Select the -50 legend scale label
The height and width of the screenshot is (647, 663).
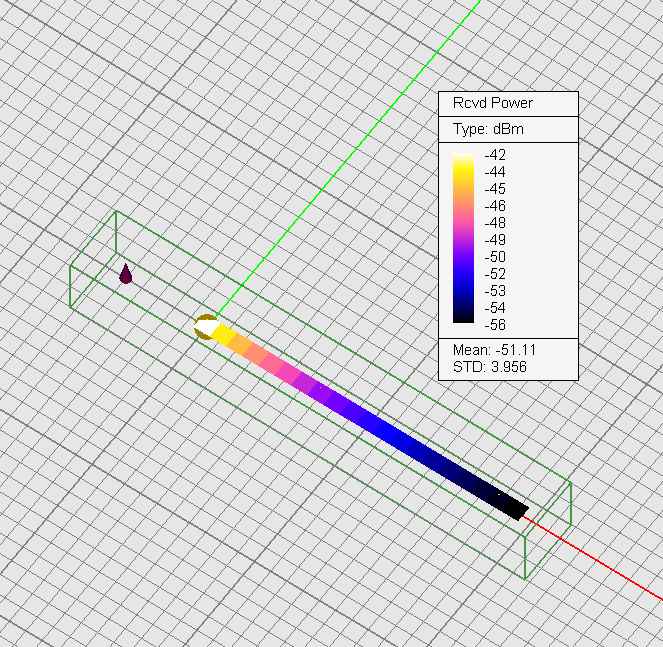coord(494,256)
